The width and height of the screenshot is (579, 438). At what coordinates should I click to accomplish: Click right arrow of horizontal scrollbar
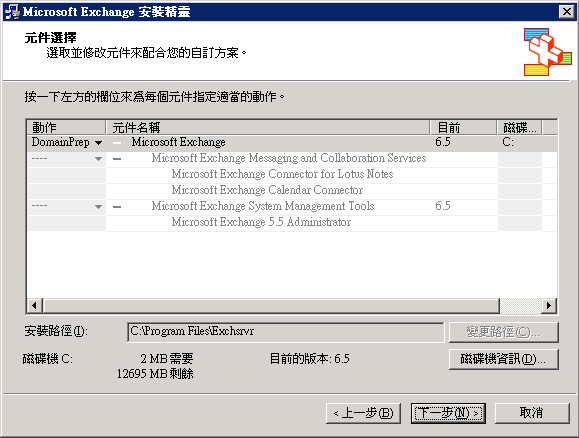tap(549, 305)
